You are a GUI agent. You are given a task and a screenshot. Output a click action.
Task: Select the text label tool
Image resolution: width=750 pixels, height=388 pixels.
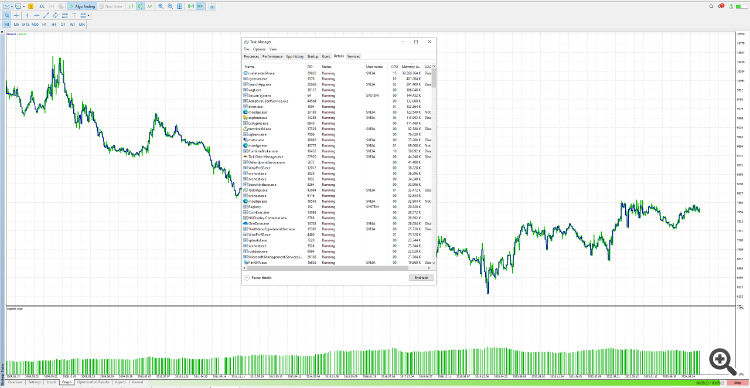tap(74, 15)
